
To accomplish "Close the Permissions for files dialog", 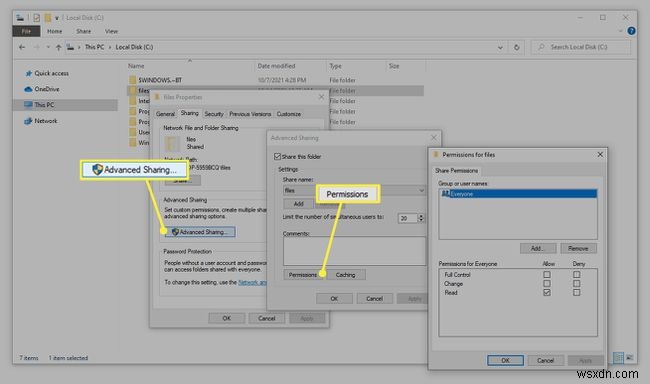I will click(x=600, y=155).
